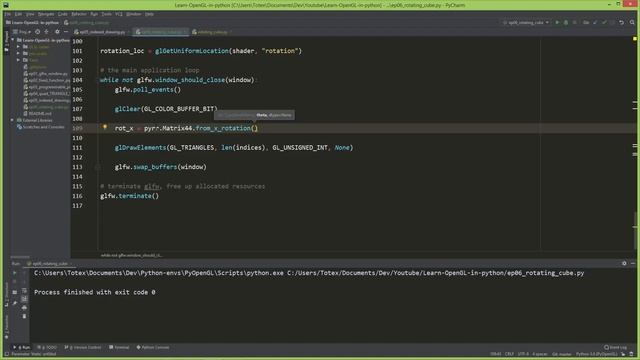Image resolution: width=640 pixels, height=360 pixels.
Task: Open the run configuration dropdown ep06_rotating_cube
Action: 526,22
